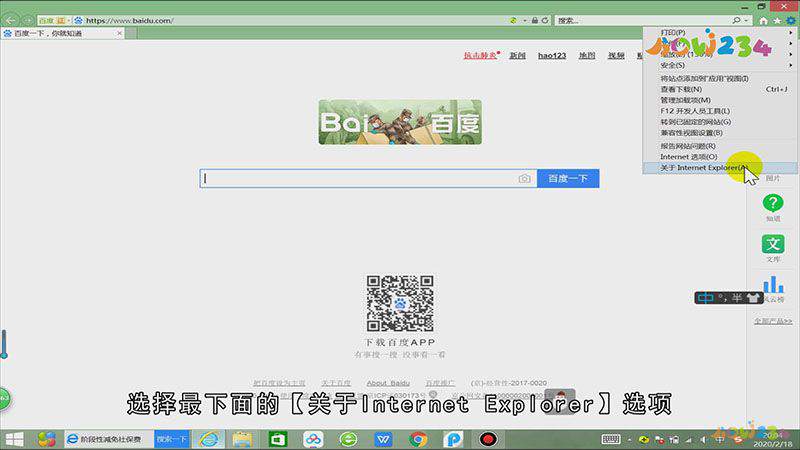Select 关于 Internet Explorer(A) menu item
This screenshot has width=800, height=450.
(x=720, y=168)
